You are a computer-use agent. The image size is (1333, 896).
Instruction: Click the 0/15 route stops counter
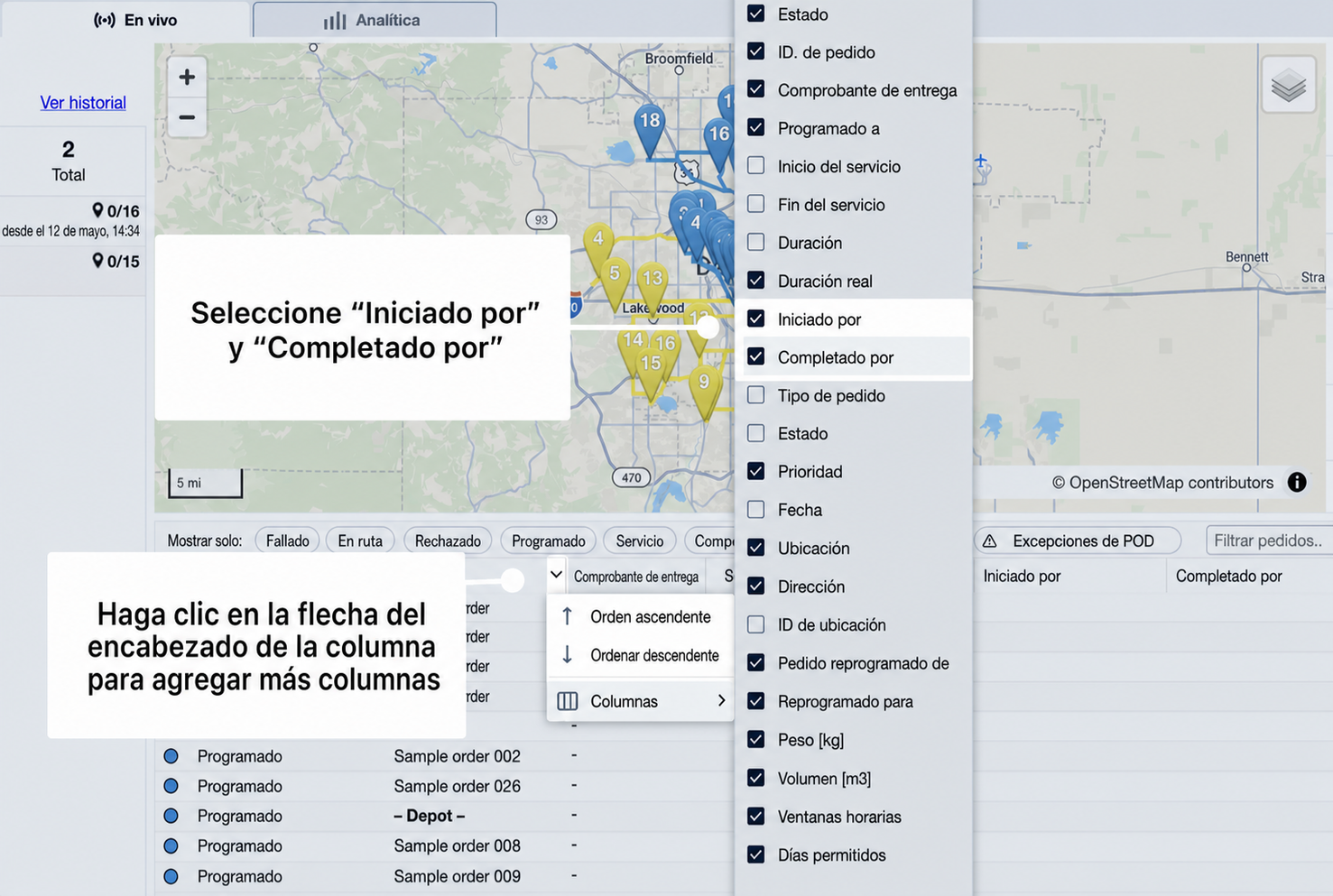click(x=116, y=262)
